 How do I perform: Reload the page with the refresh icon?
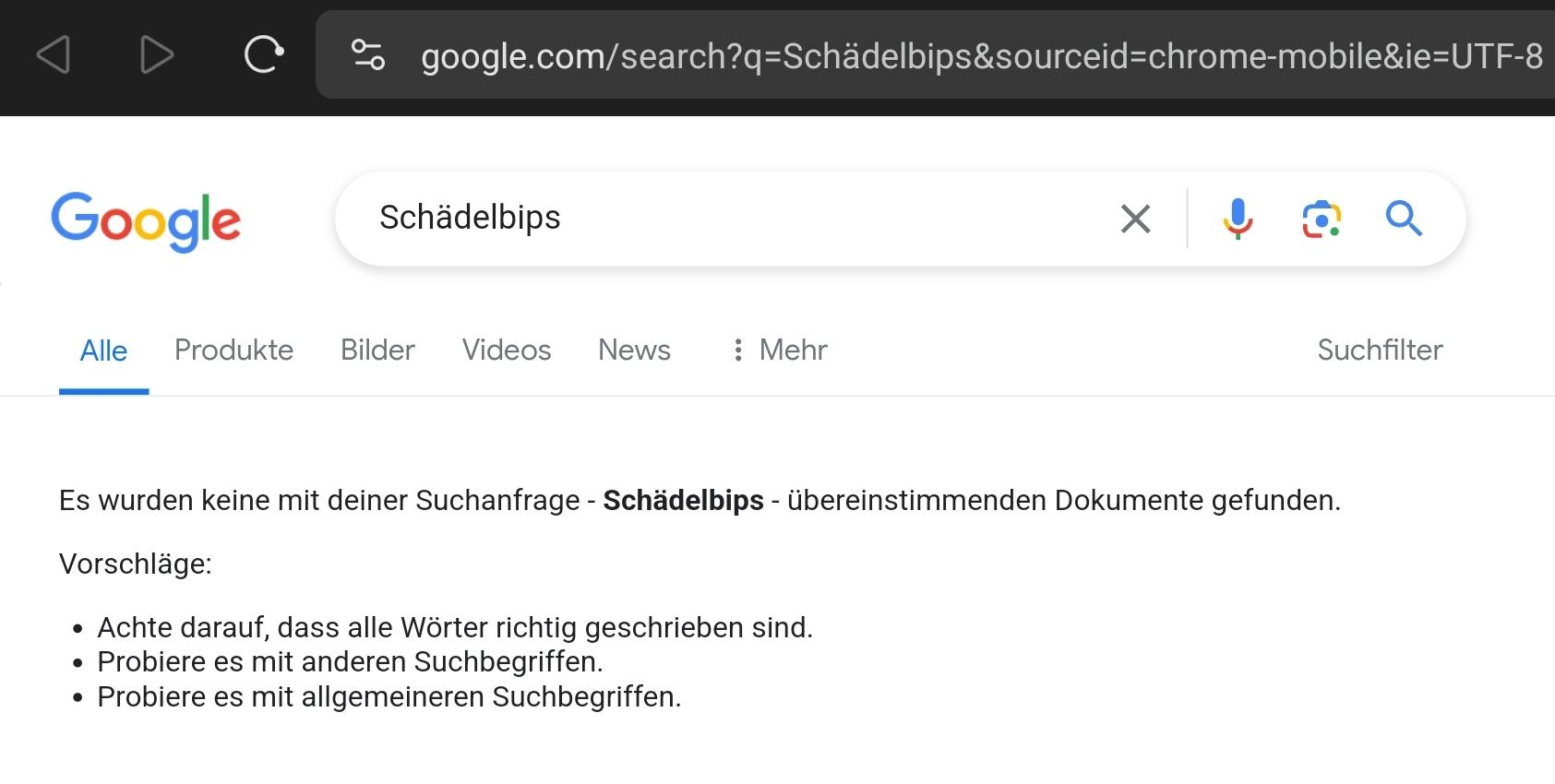click(x=263, y=55)
